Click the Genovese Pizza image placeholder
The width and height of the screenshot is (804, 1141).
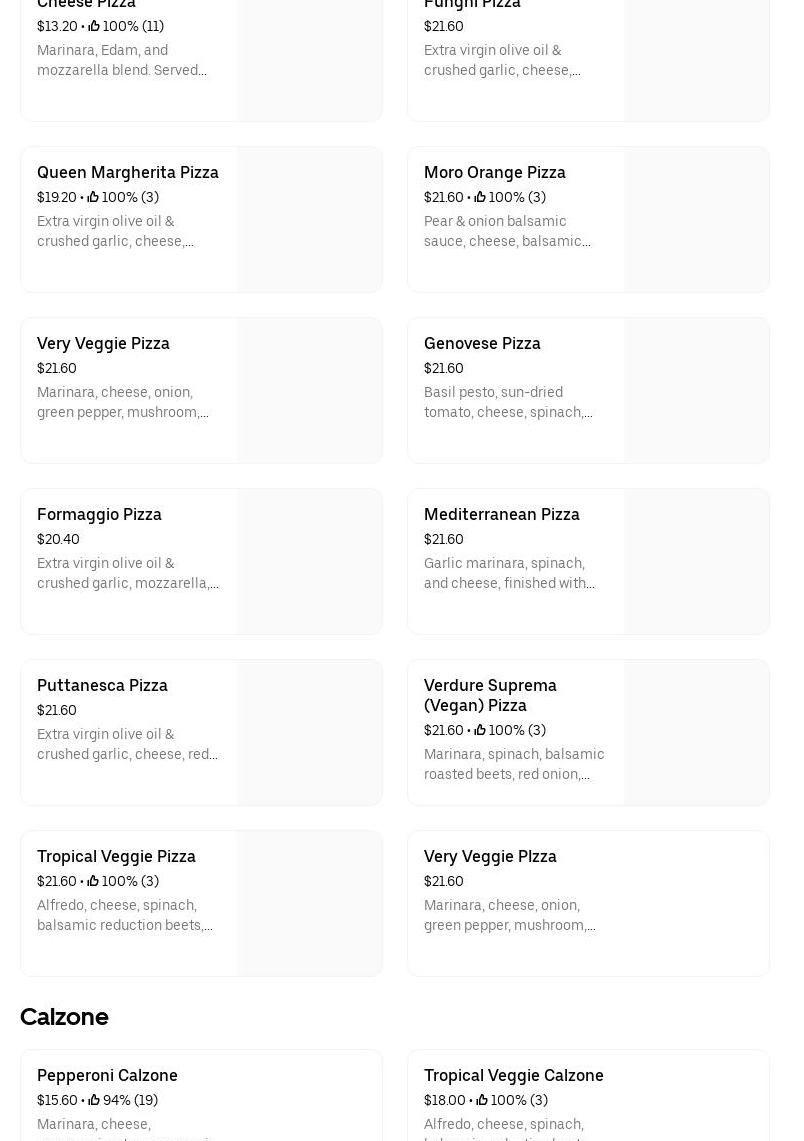click(x=696, y=390)
